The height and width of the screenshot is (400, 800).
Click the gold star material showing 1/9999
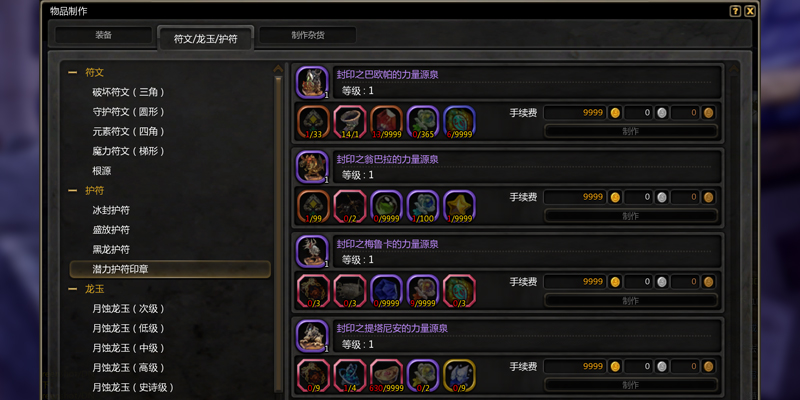click(x=459, y=207)
